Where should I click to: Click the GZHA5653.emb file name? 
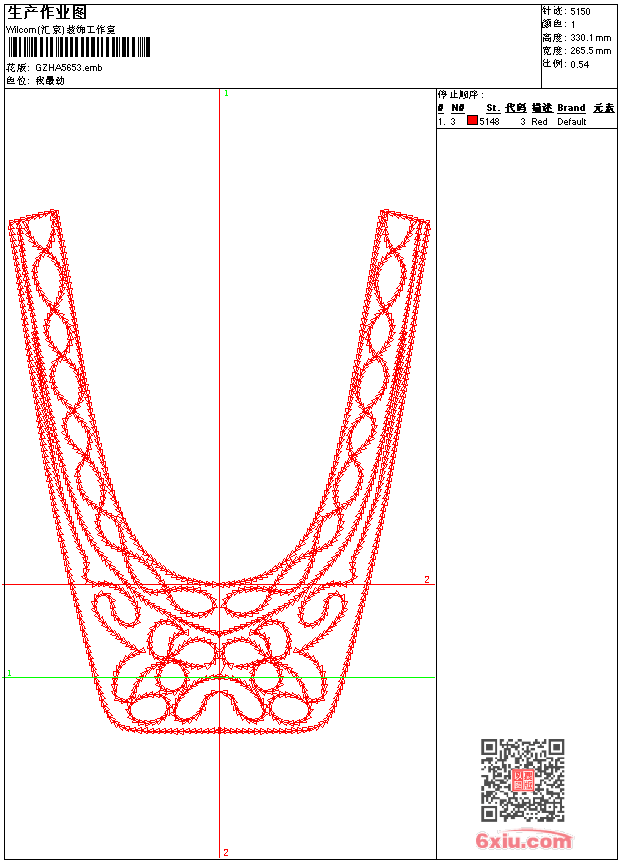[x=68, y=67]
